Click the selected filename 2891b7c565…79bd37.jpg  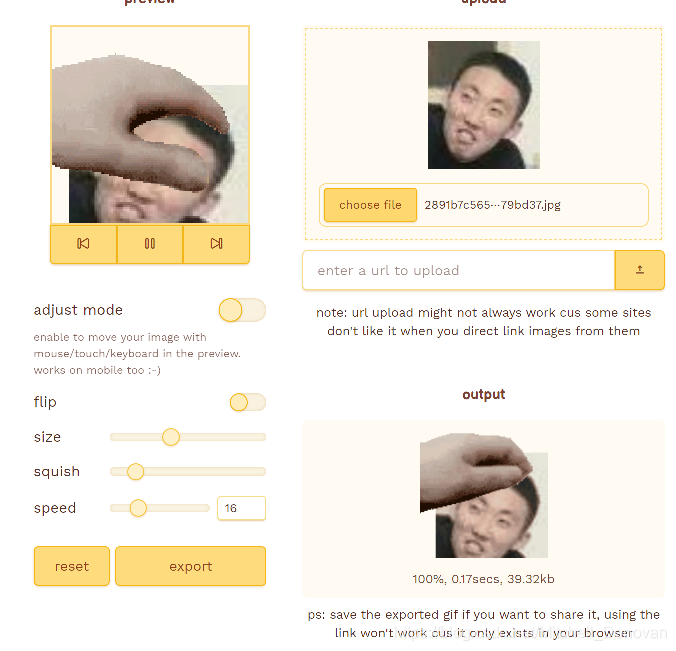tap(492, 205)
